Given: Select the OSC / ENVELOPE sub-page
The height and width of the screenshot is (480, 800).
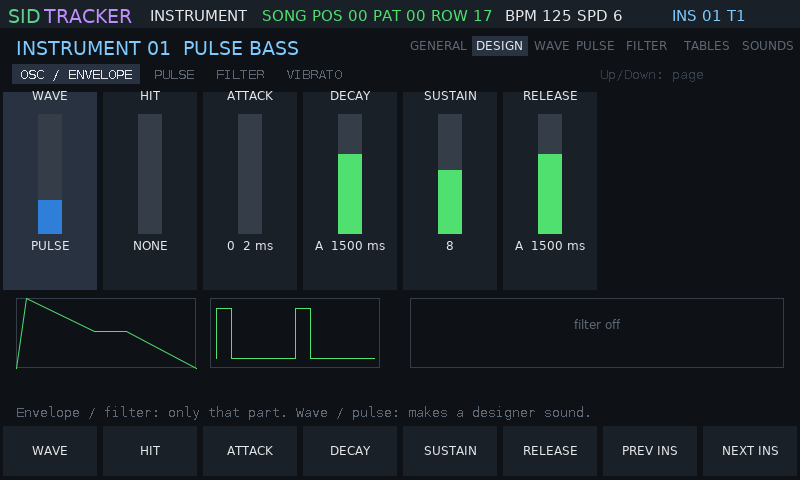Looking at the screenshot, I should tap(76, 74).
